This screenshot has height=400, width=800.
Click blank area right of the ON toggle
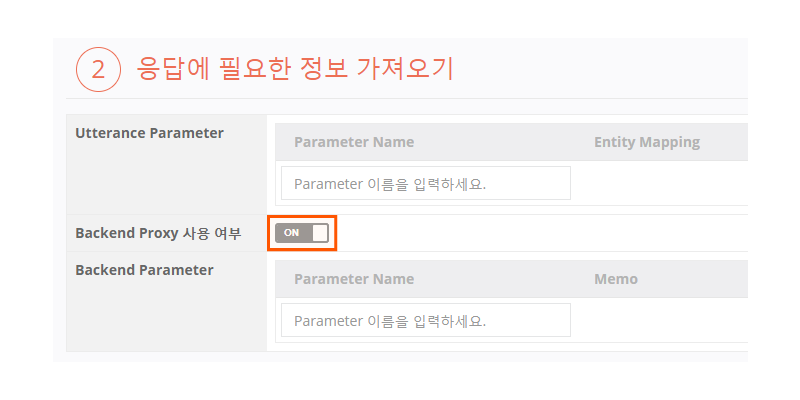(x=540, y=233)
